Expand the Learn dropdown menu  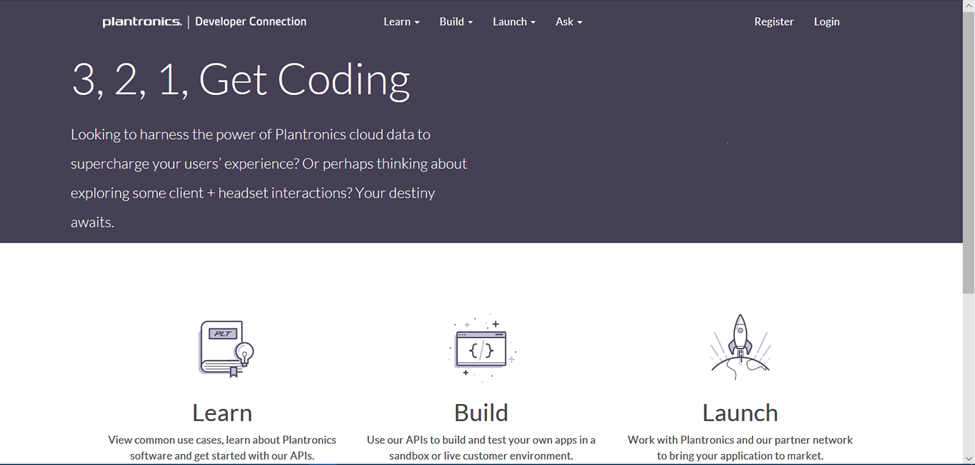[x=401, y=22]
